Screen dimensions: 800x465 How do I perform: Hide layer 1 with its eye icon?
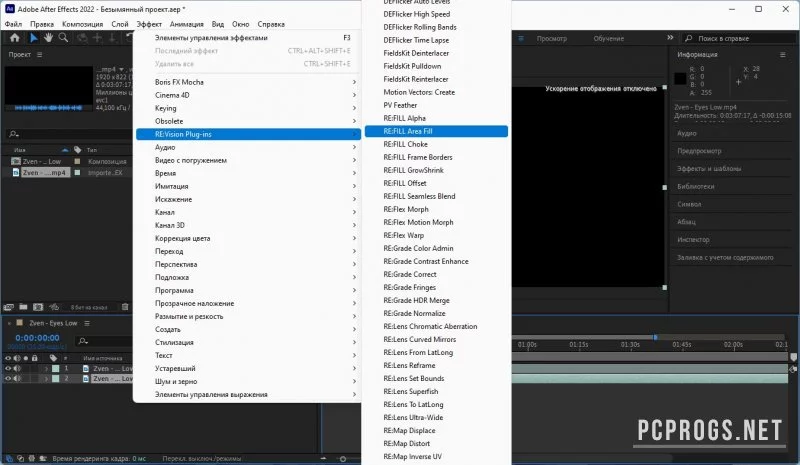[8, 368]
